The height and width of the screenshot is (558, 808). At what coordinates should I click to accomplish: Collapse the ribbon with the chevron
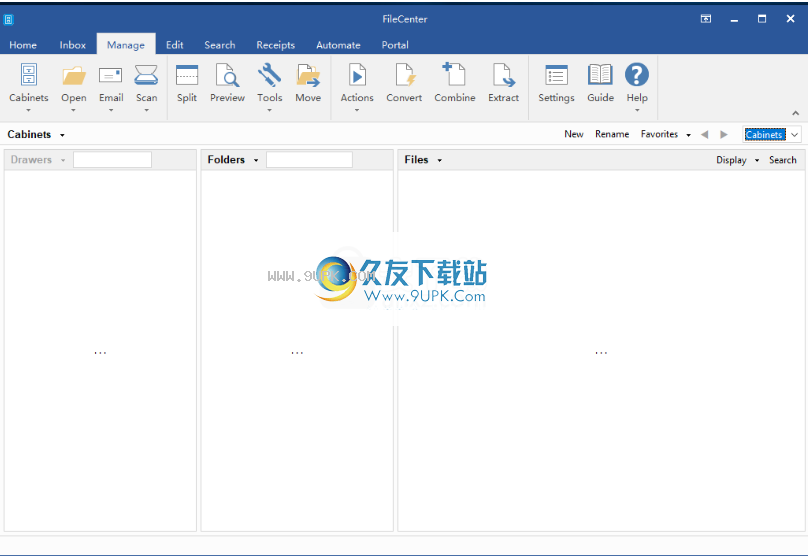[x=796, y=113]
